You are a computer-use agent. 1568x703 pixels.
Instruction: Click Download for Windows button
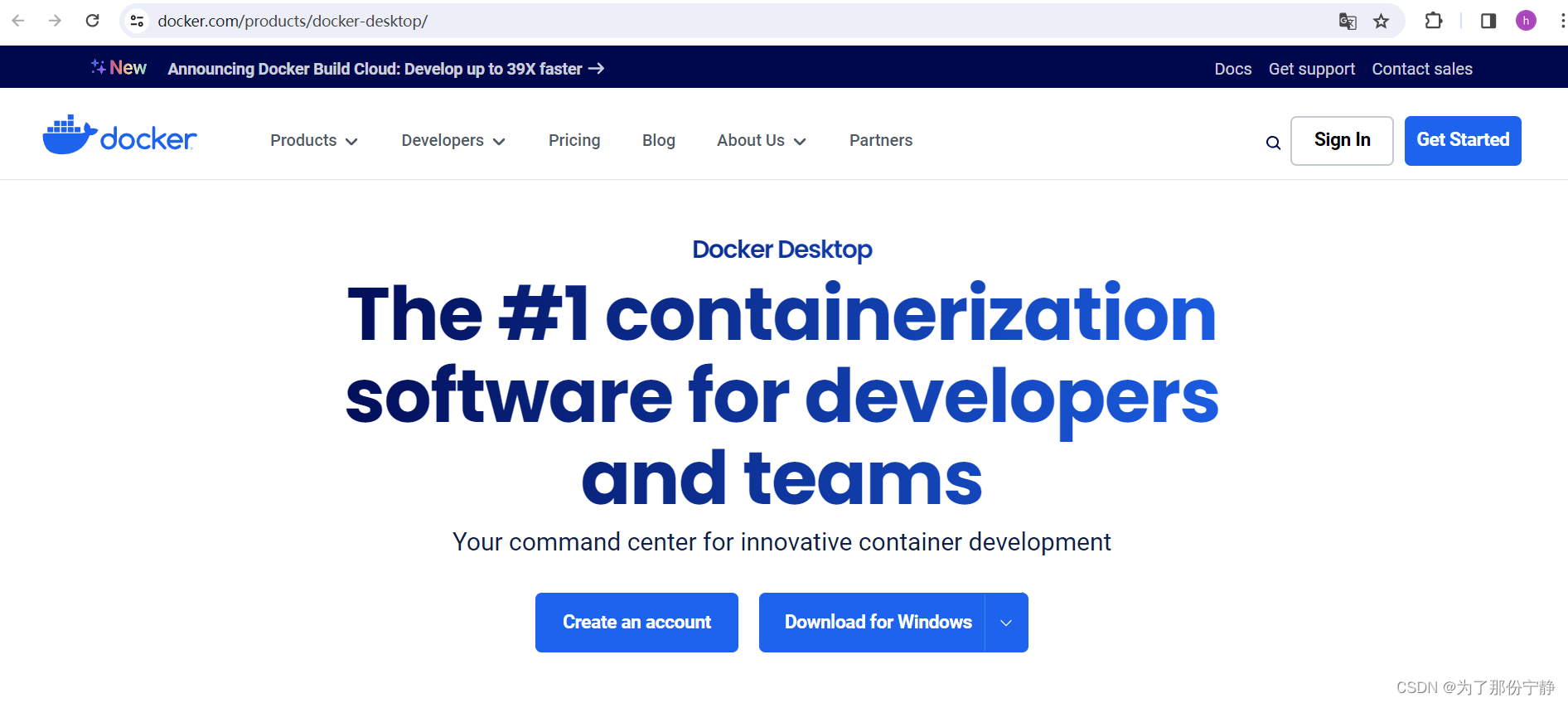coord(872,623)
